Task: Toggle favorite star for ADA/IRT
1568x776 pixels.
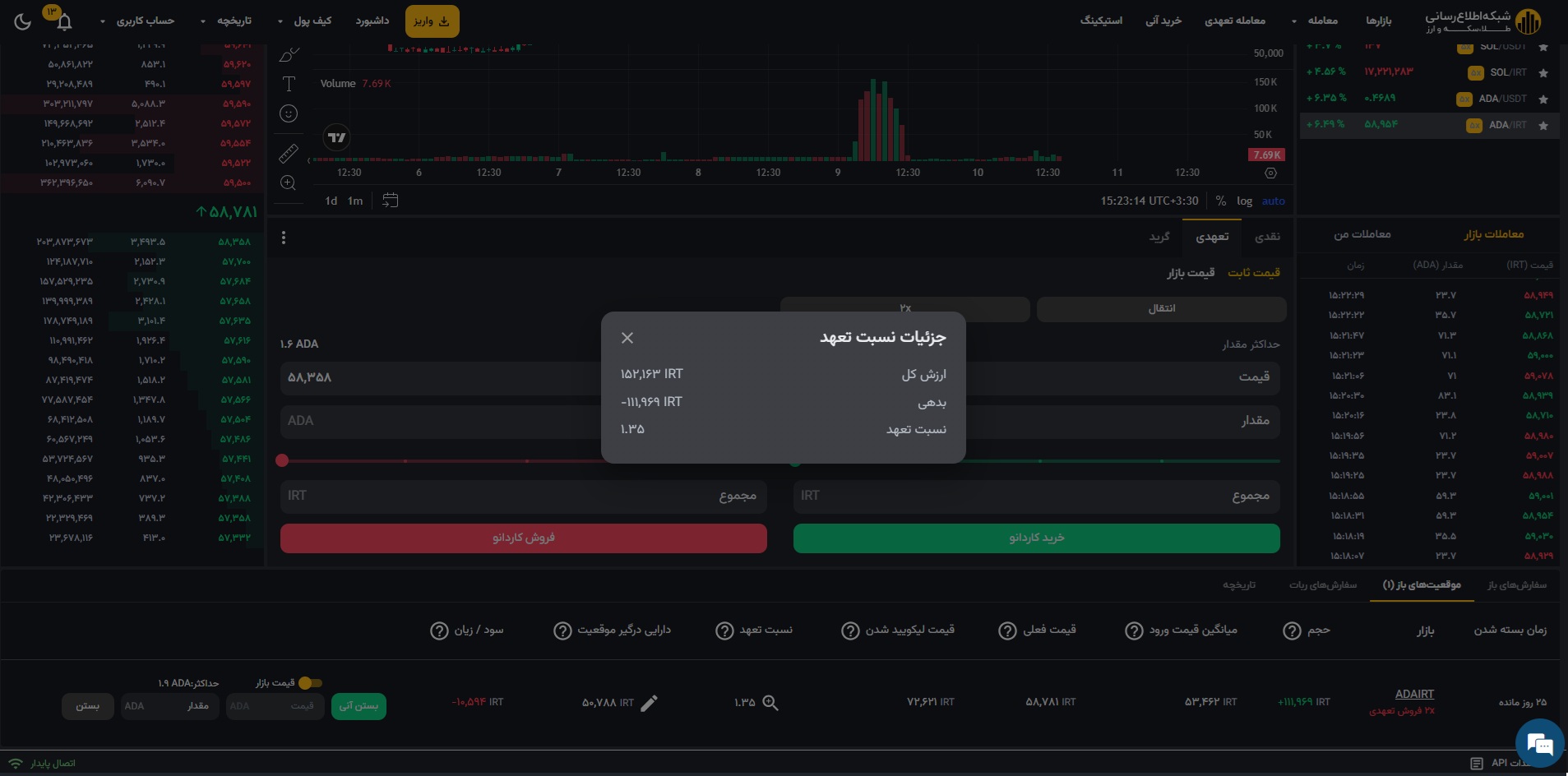Action: pyautogui.click(x=1543, y=126)
